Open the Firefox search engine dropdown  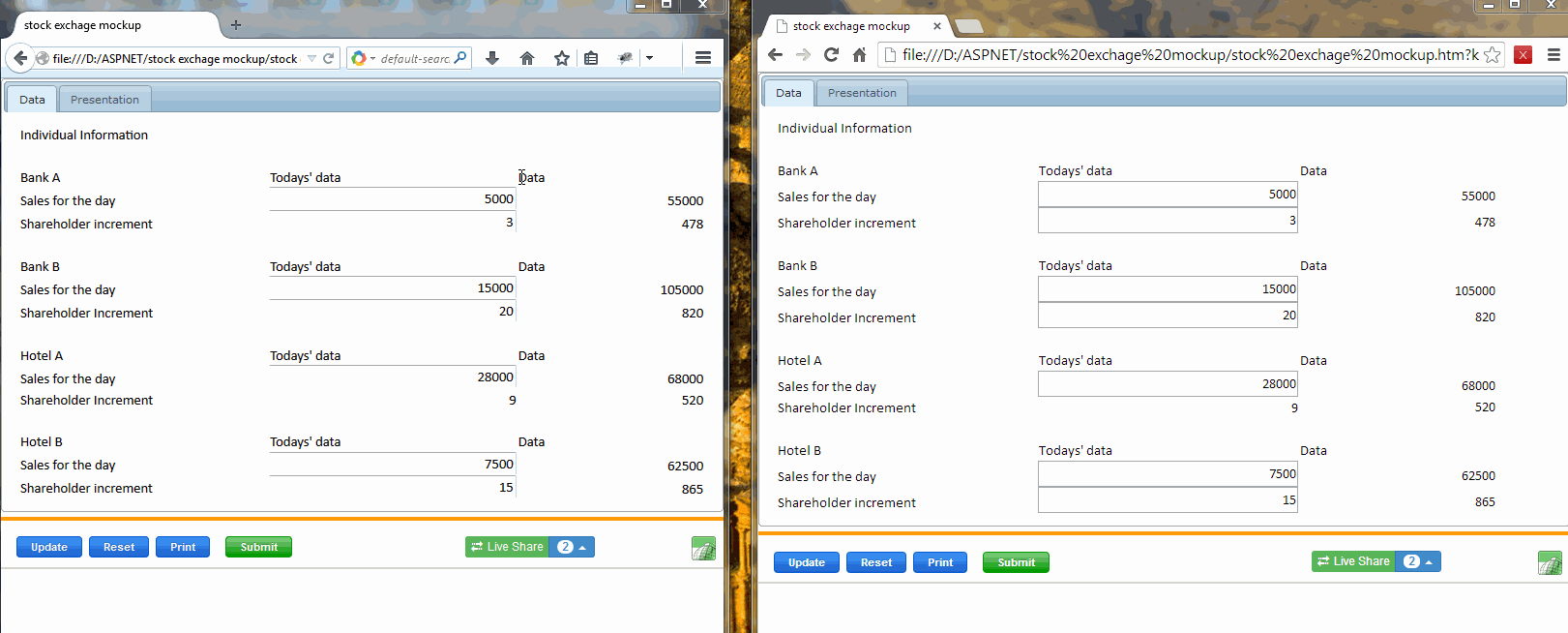pos(363,58)
